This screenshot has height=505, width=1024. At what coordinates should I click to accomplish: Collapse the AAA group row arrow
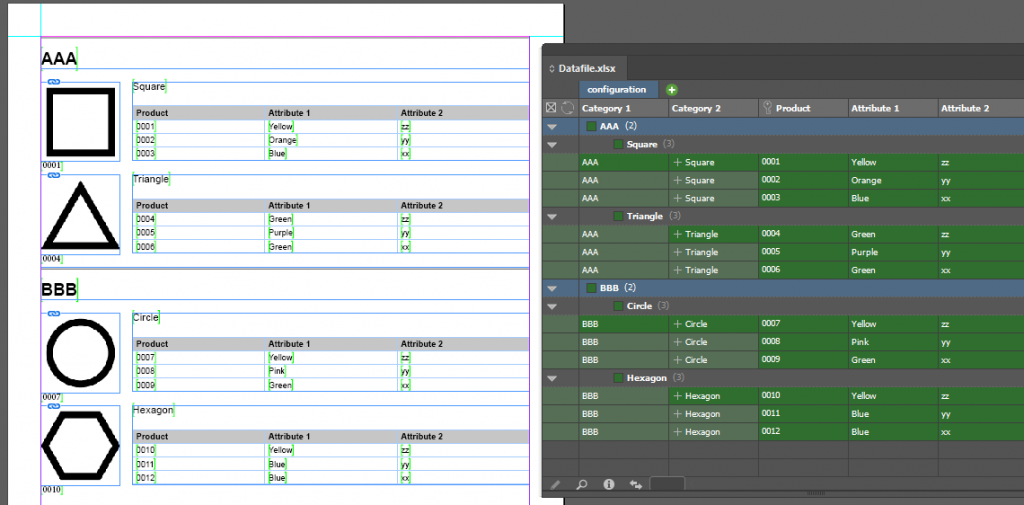click(x=551, y=127)
